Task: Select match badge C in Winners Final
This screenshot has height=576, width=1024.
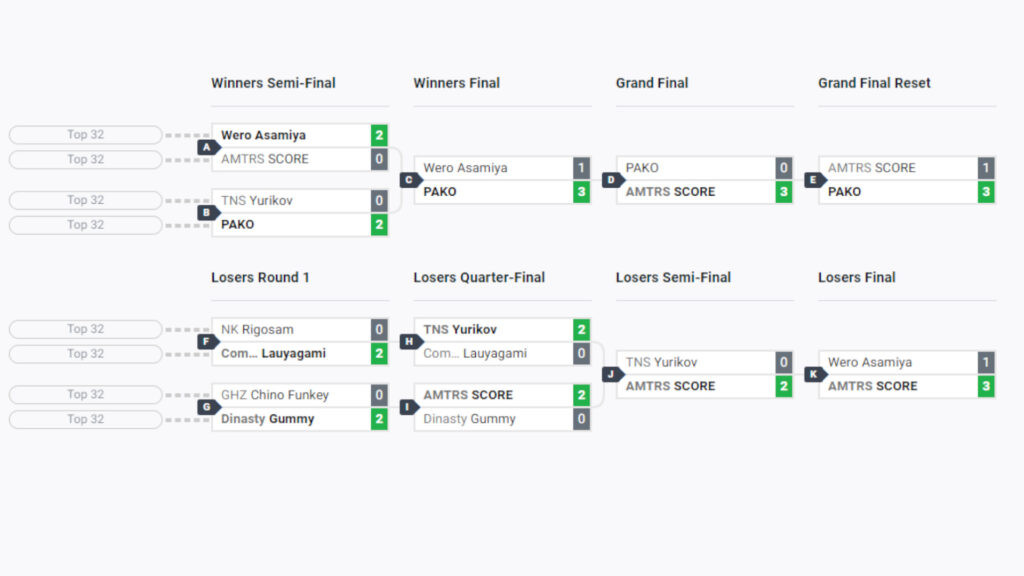Action: [410, 180]
